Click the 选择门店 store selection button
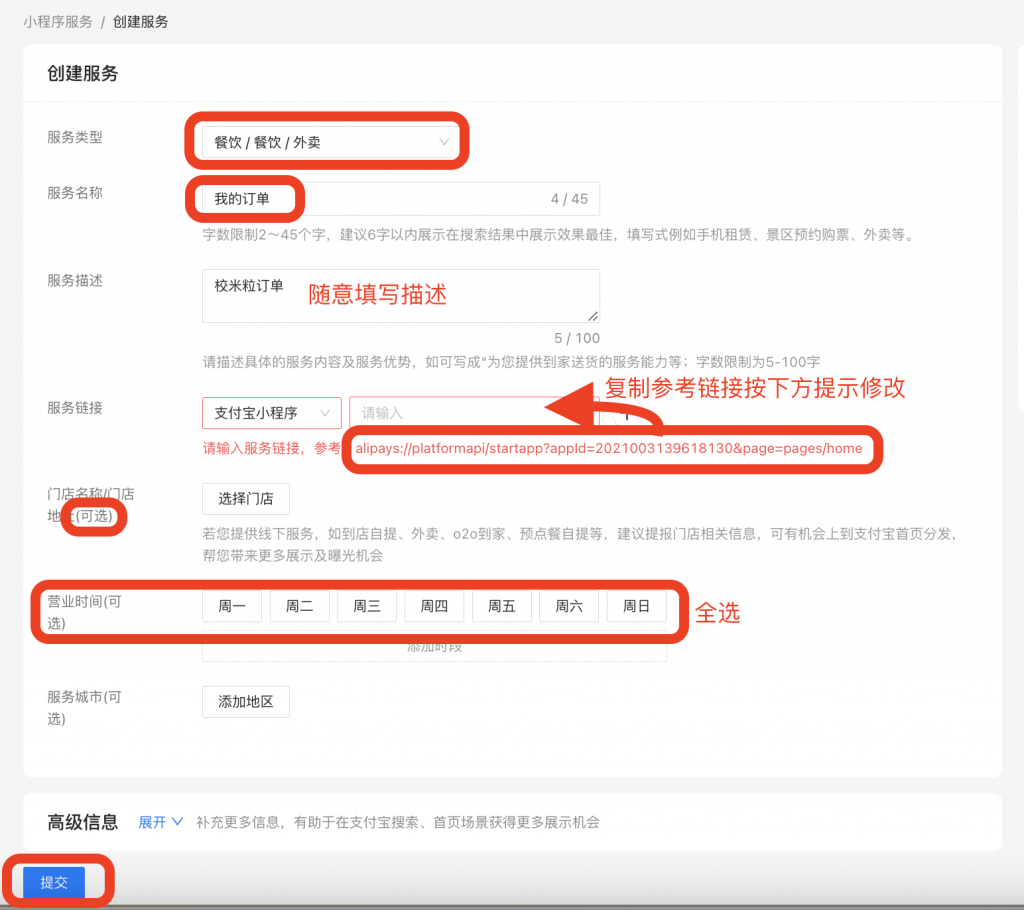This screenshot has width=1024, height=910. (245, 498)
